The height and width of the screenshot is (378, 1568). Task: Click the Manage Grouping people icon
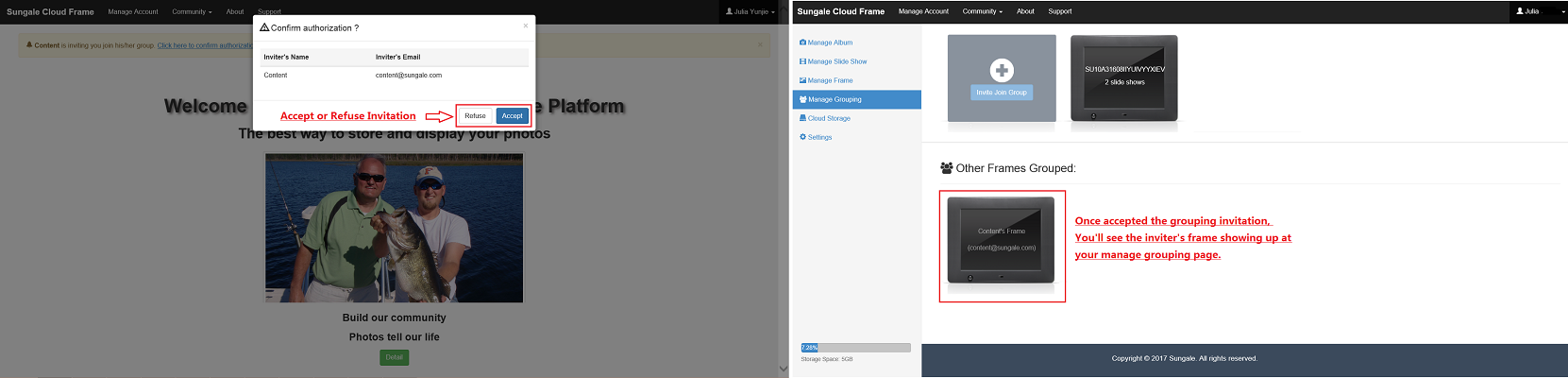click(802, 99)
